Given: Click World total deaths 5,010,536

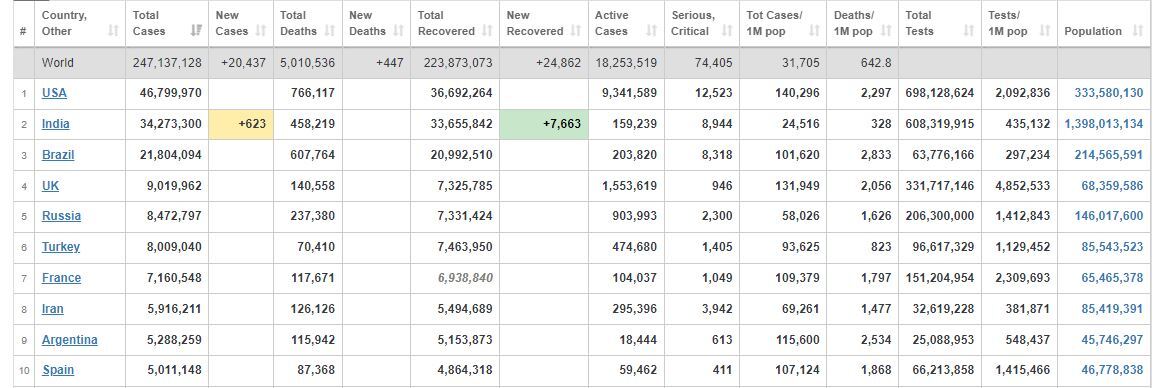Looking at the screenshot, I should point(307,63).
